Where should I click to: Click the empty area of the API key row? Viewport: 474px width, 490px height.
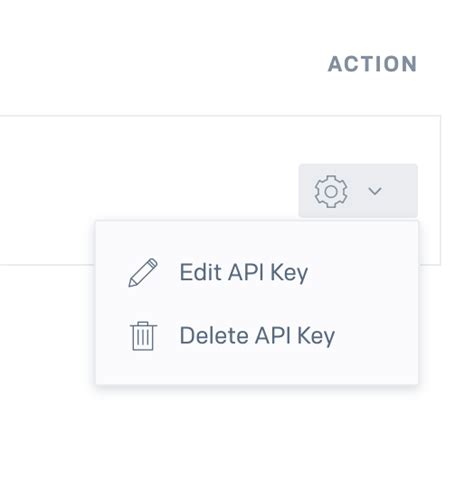(147, 168)
